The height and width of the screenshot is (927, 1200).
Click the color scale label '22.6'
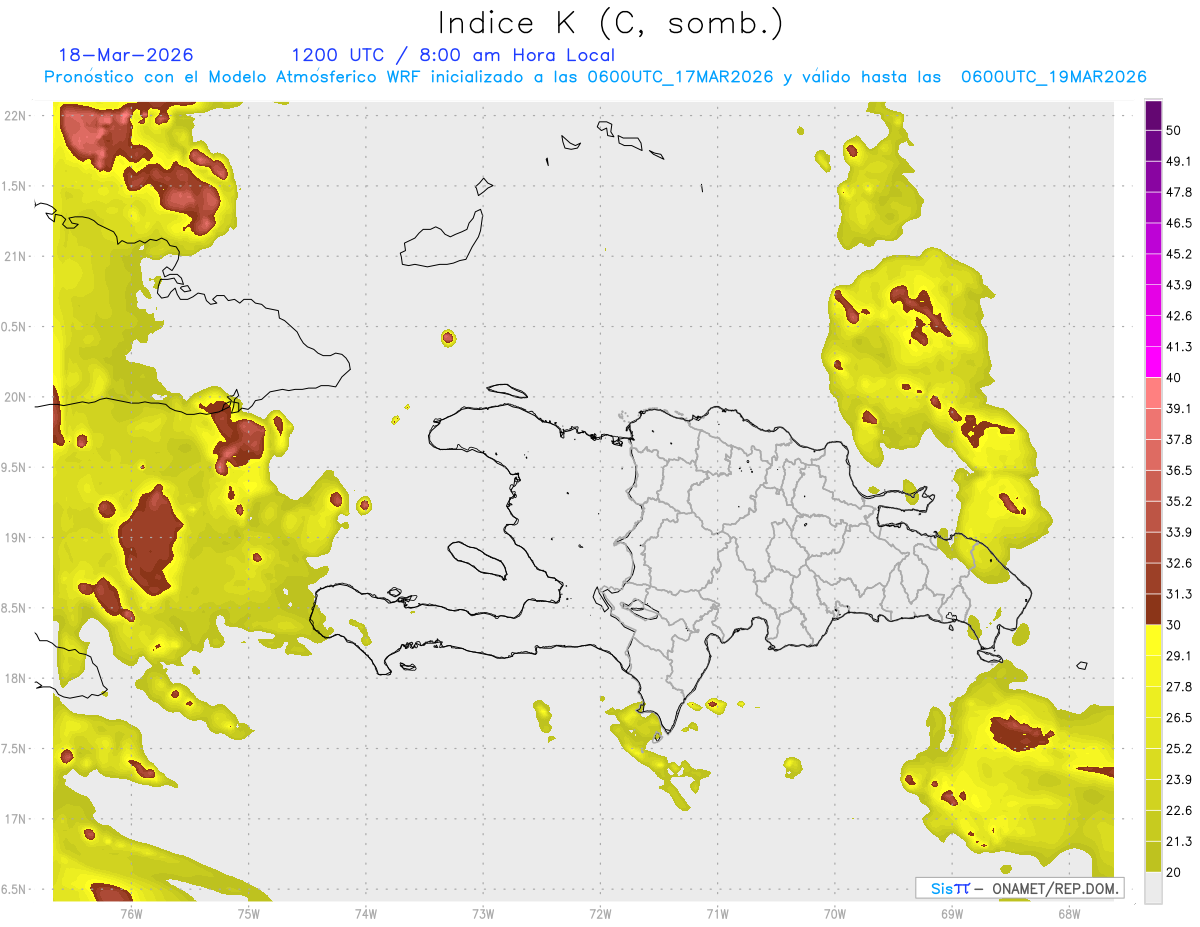[1180, 811]
